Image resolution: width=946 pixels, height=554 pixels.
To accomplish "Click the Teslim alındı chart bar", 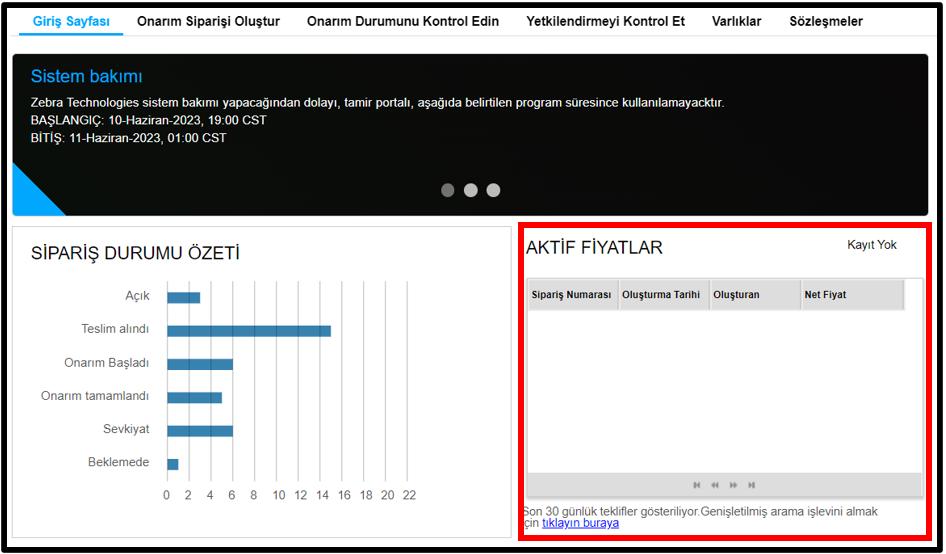I will point(249,331).
